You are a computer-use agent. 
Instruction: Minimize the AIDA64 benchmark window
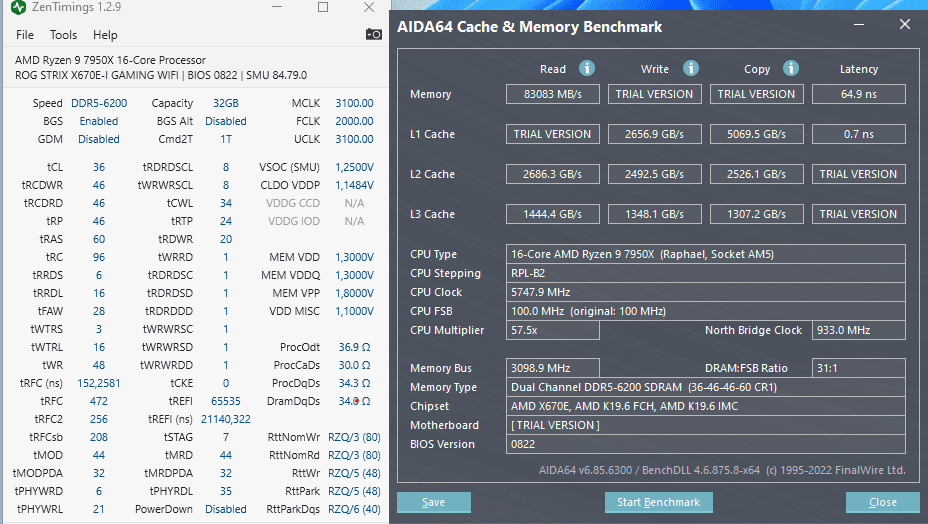tap(859, 25)
